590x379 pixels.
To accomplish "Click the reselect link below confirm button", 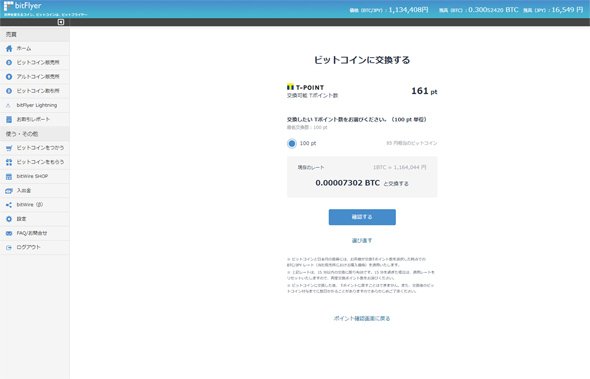I will (362, 240).
